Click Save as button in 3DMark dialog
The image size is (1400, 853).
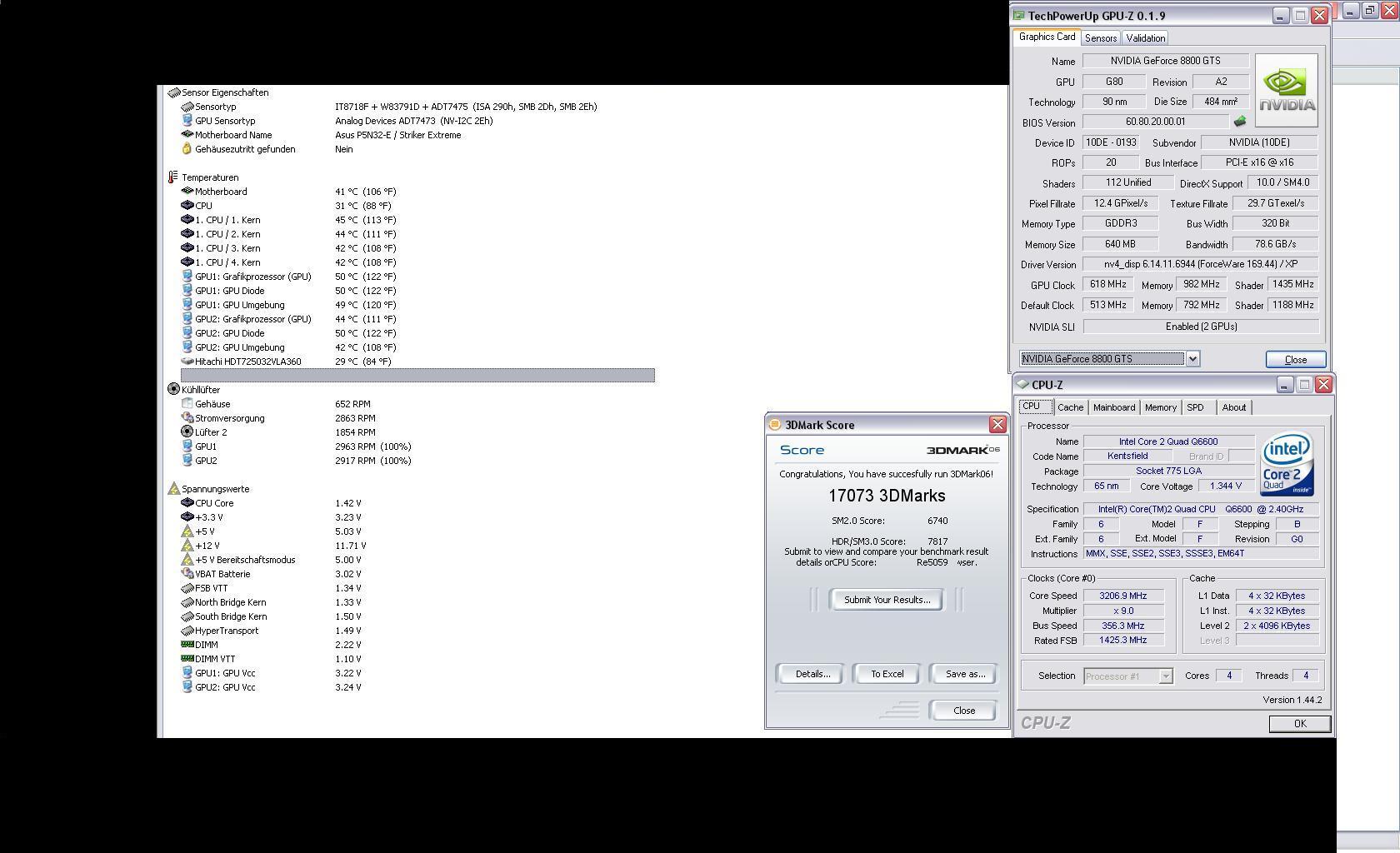[964, 674]
